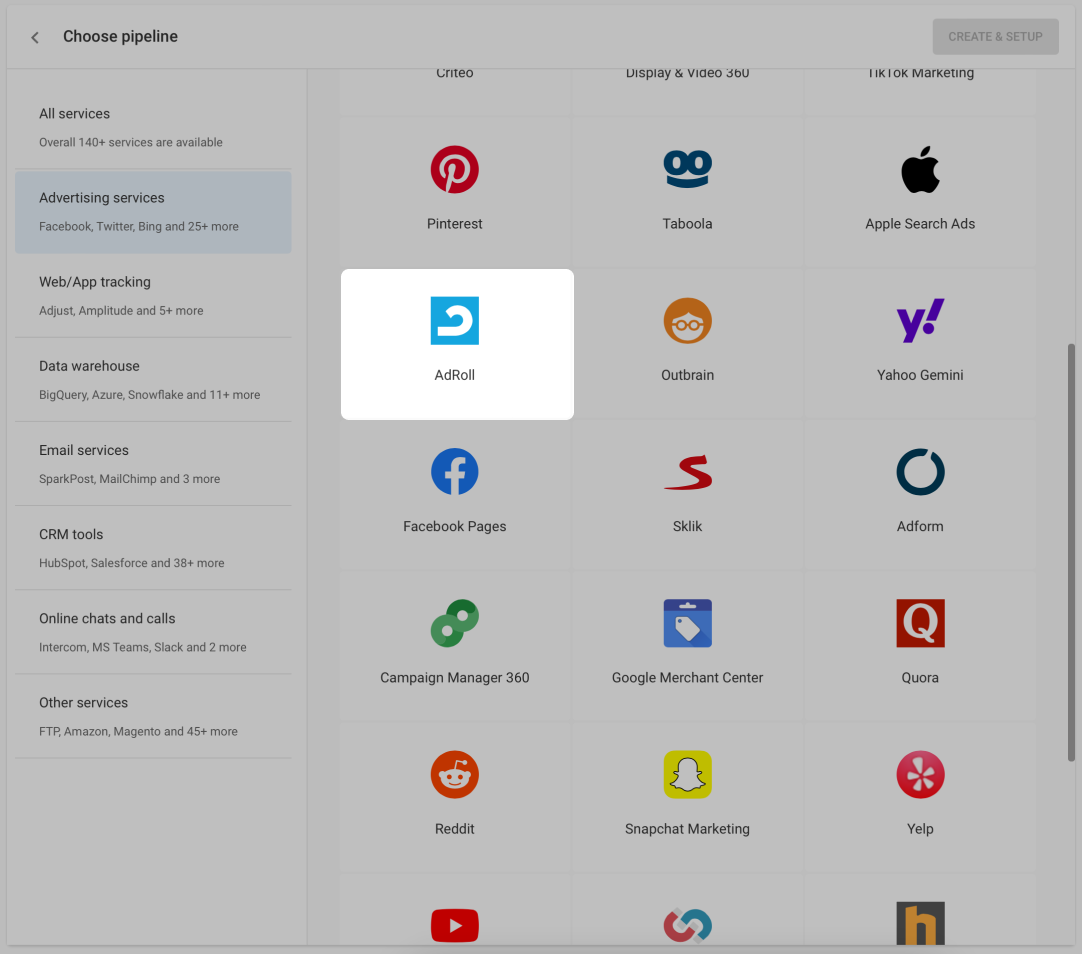Viewport: 1082px width, 954px height.
Task: Click the services list vertical scrollbar
Action: [x=1071, y=552]
